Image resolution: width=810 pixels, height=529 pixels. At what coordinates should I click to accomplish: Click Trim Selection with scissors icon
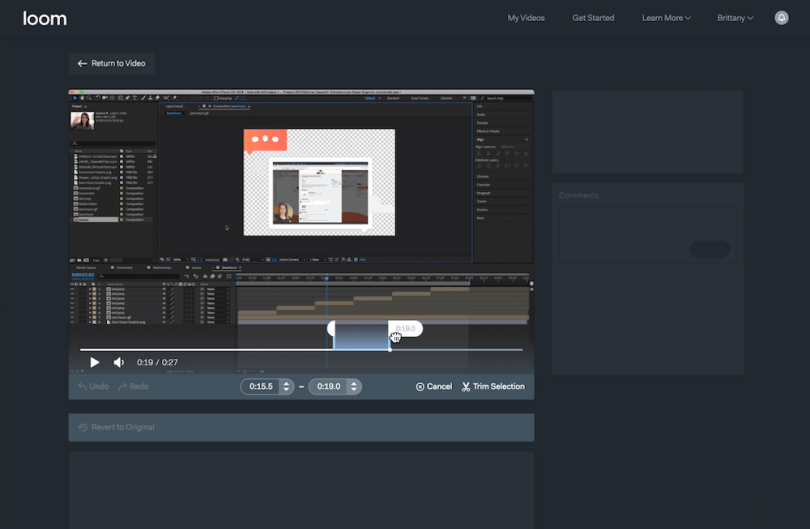493,386
